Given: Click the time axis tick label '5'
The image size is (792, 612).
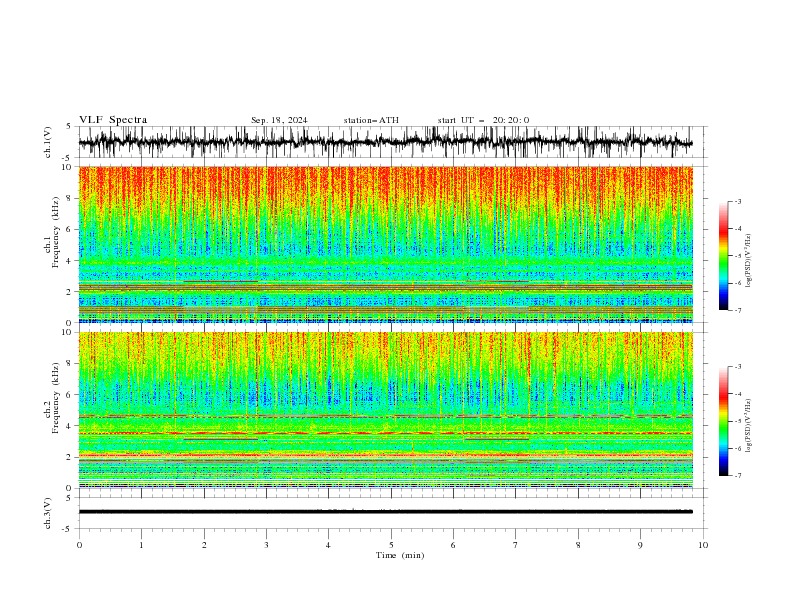Looking at the screenshot, I should [x=391, y=545].
